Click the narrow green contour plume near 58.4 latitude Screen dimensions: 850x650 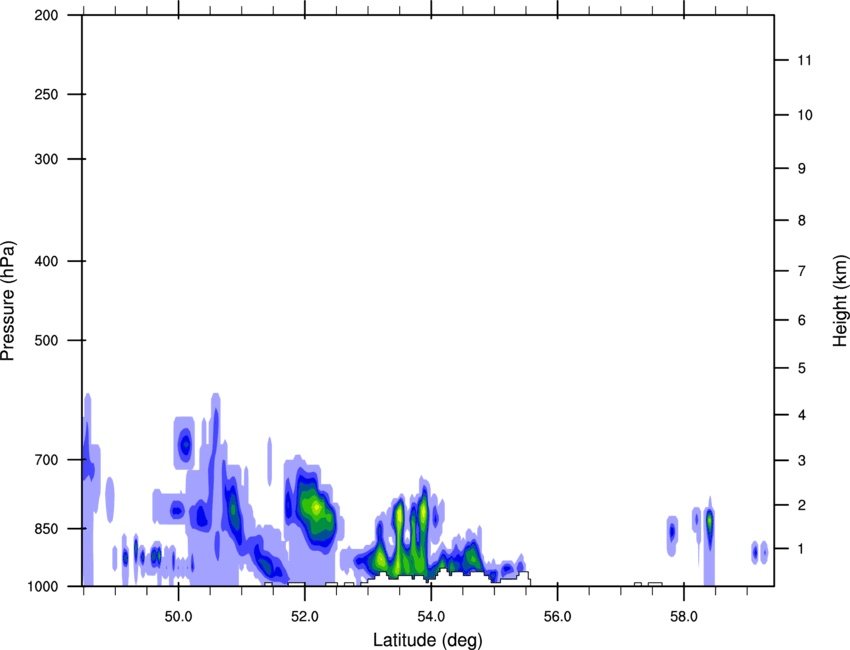(x=709, y=523)
